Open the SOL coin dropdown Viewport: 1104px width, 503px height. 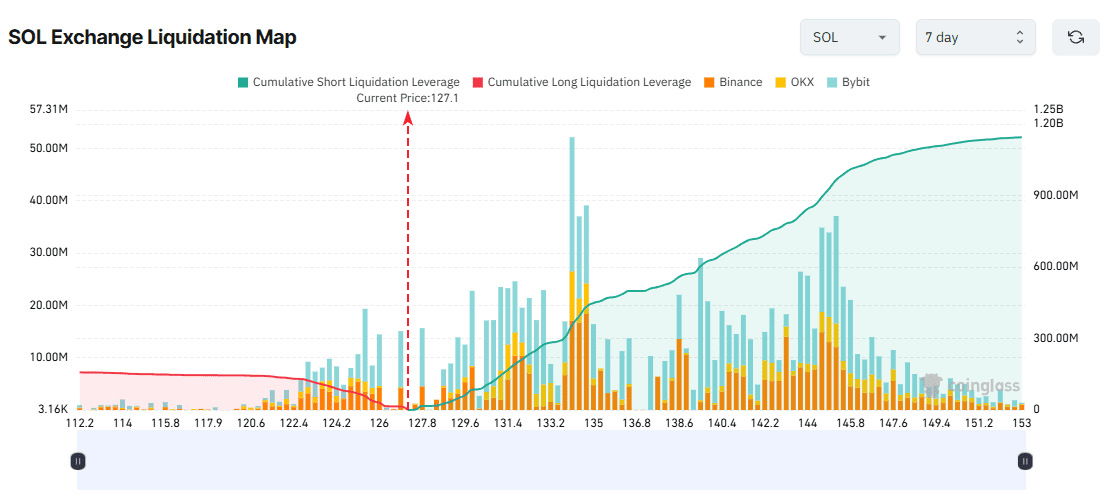pos(849,37)
